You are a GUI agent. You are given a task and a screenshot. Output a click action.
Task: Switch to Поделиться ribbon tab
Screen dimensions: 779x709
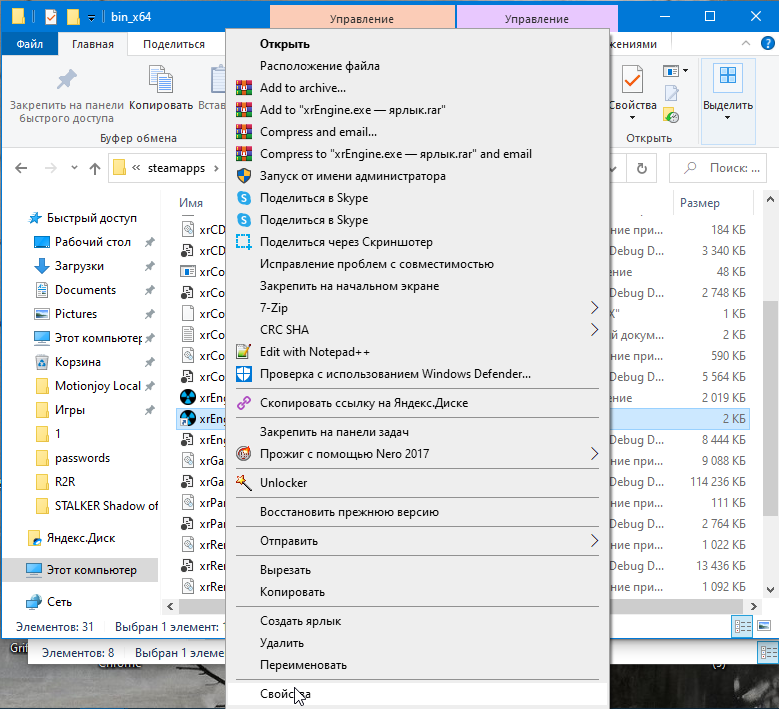pyautogui.click(x=174, y=44)
